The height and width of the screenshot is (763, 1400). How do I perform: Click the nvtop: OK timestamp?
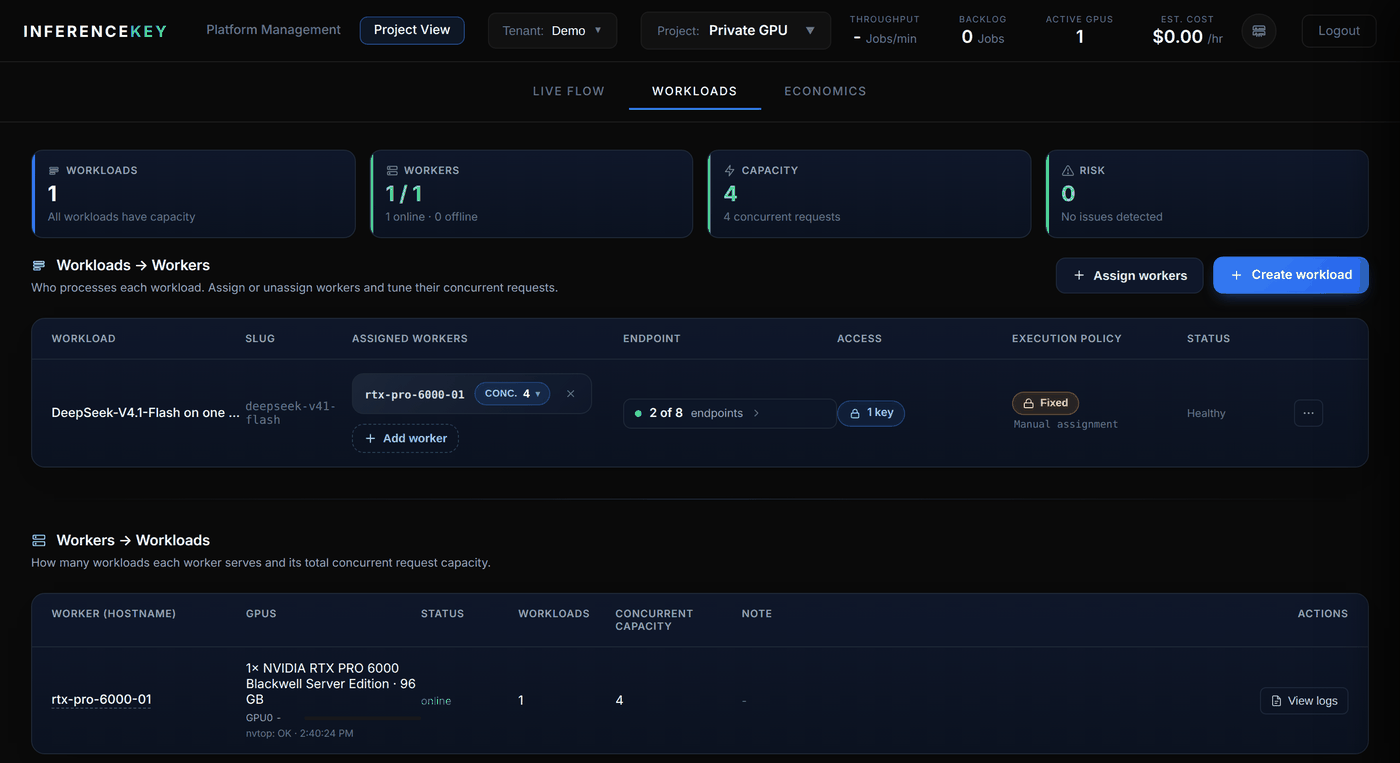point(299,733)
